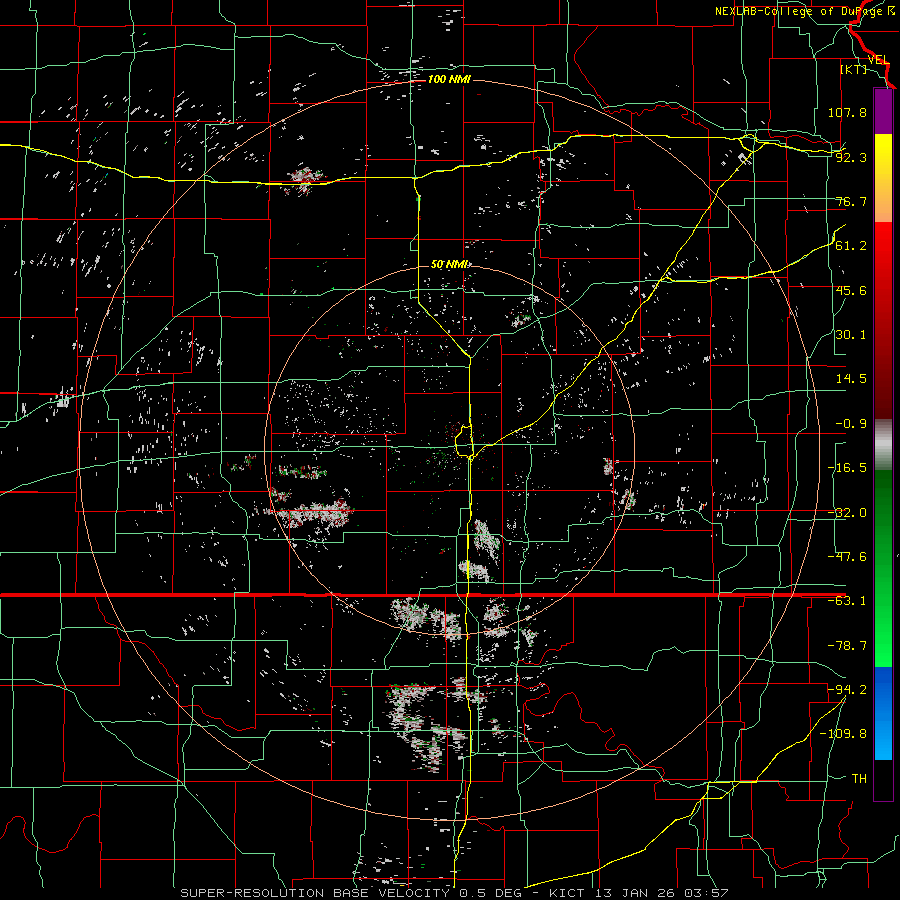Image resolution: width=900 pixels, height=900 pixels.
Task: Click the -109.8 velocity scale value
Action: [843, 734]
